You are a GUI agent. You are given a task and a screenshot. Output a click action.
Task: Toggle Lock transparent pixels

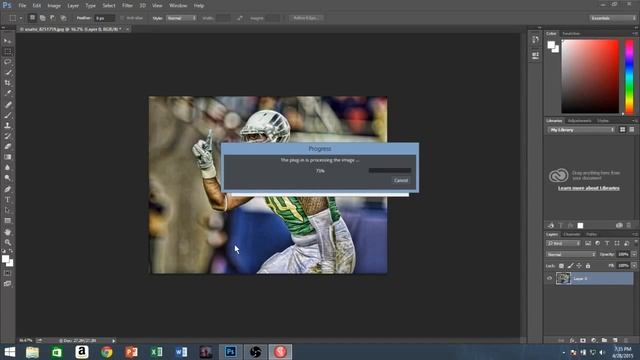pos(561,266)
